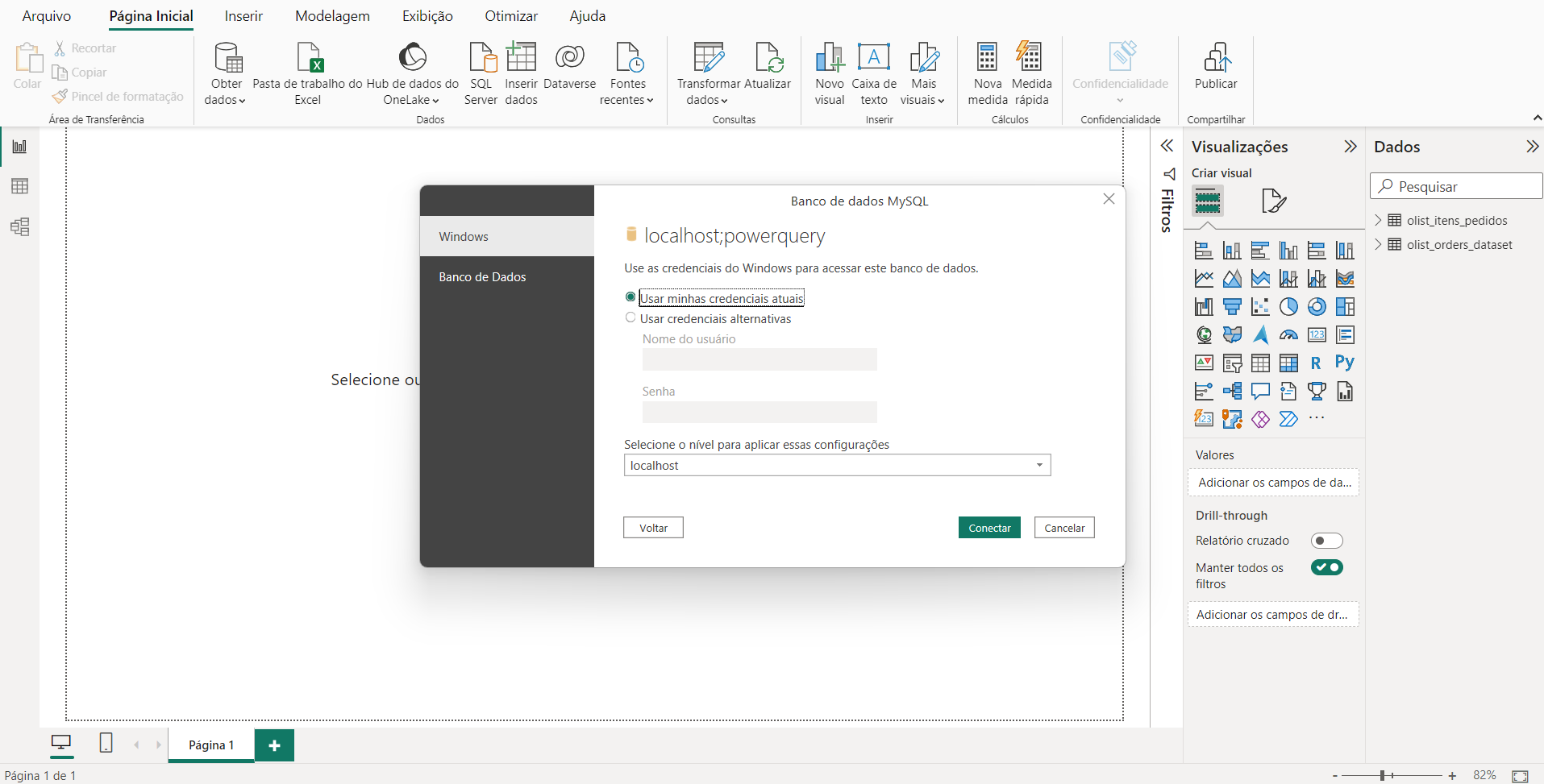This screenshot has height=784, width=1544.
Task: Select the card visual icon
Action: (1317, 334)
